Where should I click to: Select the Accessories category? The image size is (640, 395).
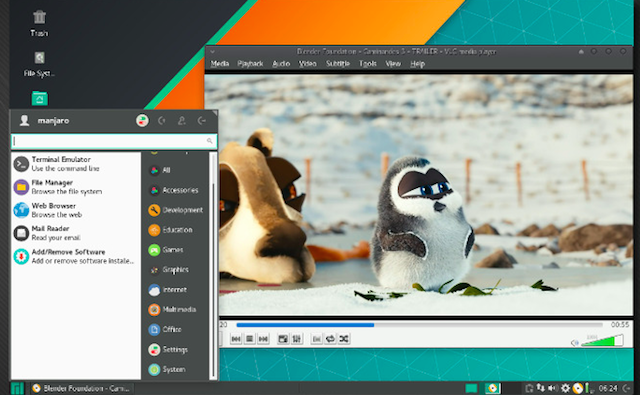click(x=176, y=190)
